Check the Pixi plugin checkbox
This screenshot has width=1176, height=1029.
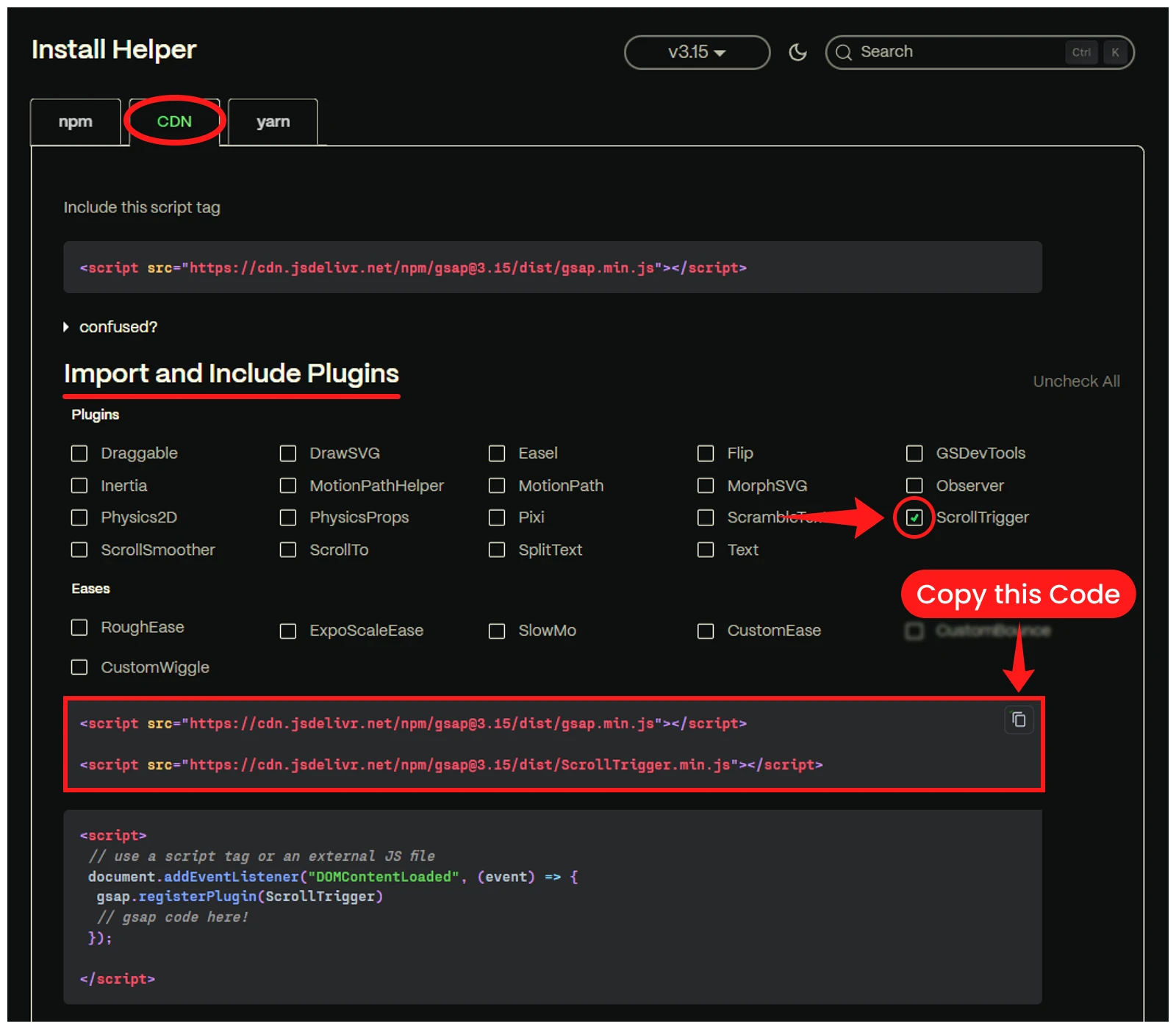click(x=497, y=518)
